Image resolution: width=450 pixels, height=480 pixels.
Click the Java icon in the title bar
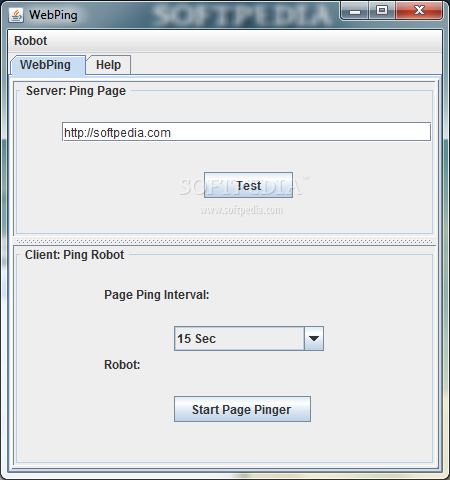(16, 15)
